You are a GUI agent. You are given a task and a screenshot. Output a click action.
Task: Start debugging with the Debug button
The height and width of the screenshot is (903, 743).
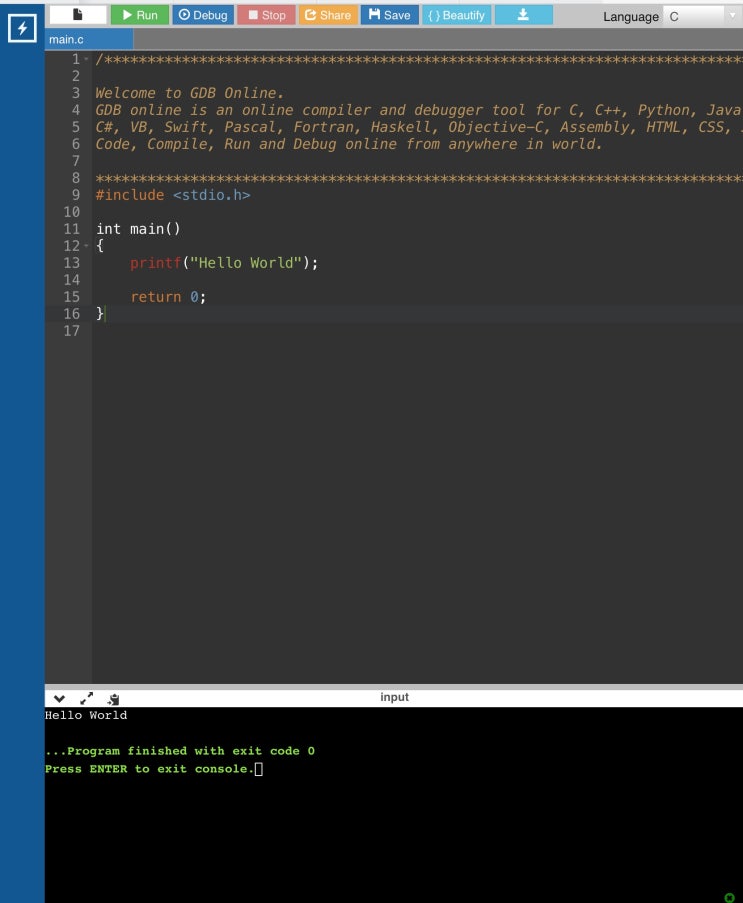click(202, 15)
